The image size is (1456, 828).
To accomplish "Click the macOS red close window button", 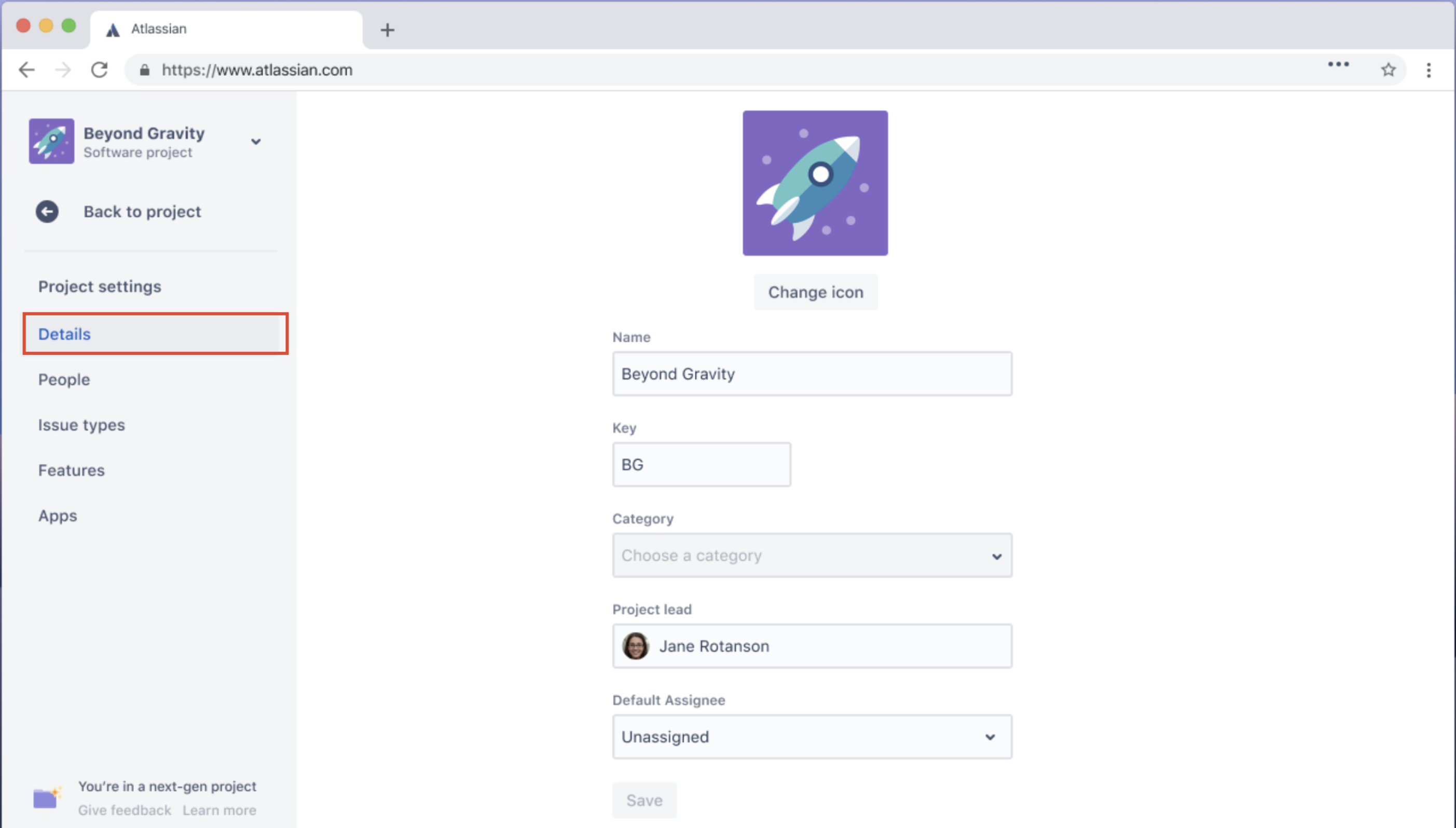I will [23, 26].
